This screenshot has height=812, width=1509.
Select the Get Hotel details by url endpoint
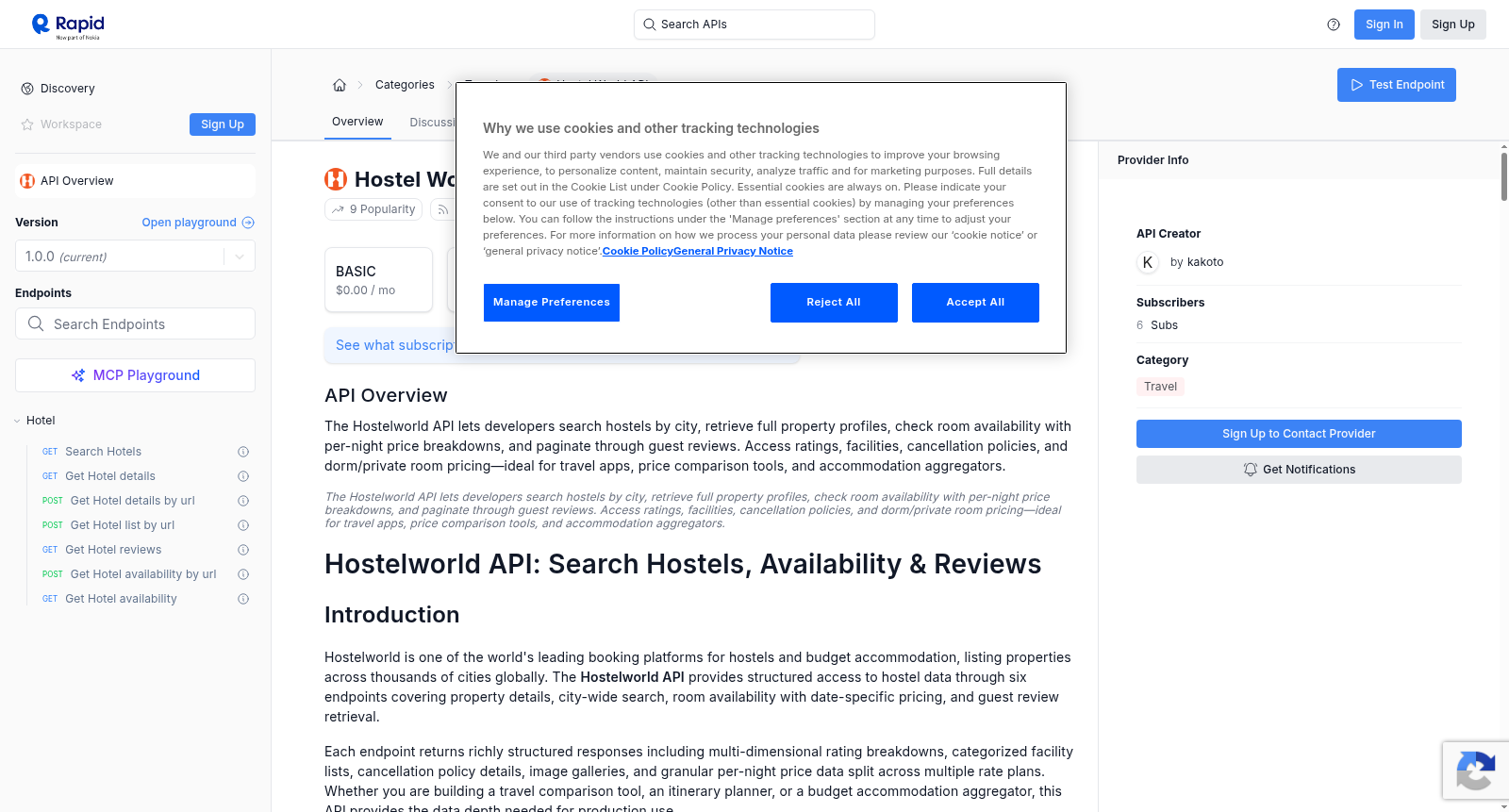[x=134, y=501]
